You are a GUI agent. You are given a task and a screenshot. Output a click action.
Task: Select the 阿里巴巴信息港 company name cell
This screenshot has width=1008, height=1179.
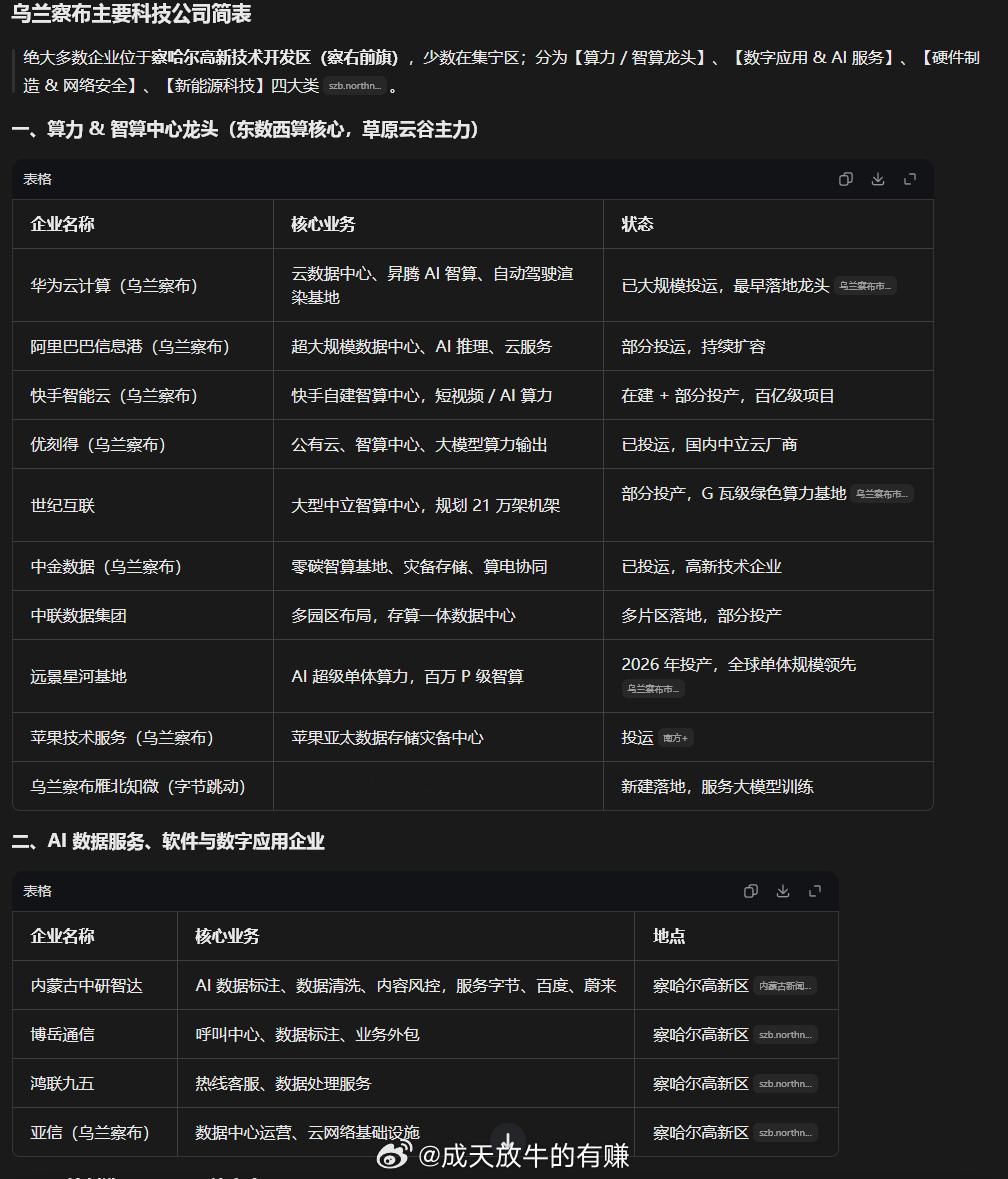pos(143,347)
